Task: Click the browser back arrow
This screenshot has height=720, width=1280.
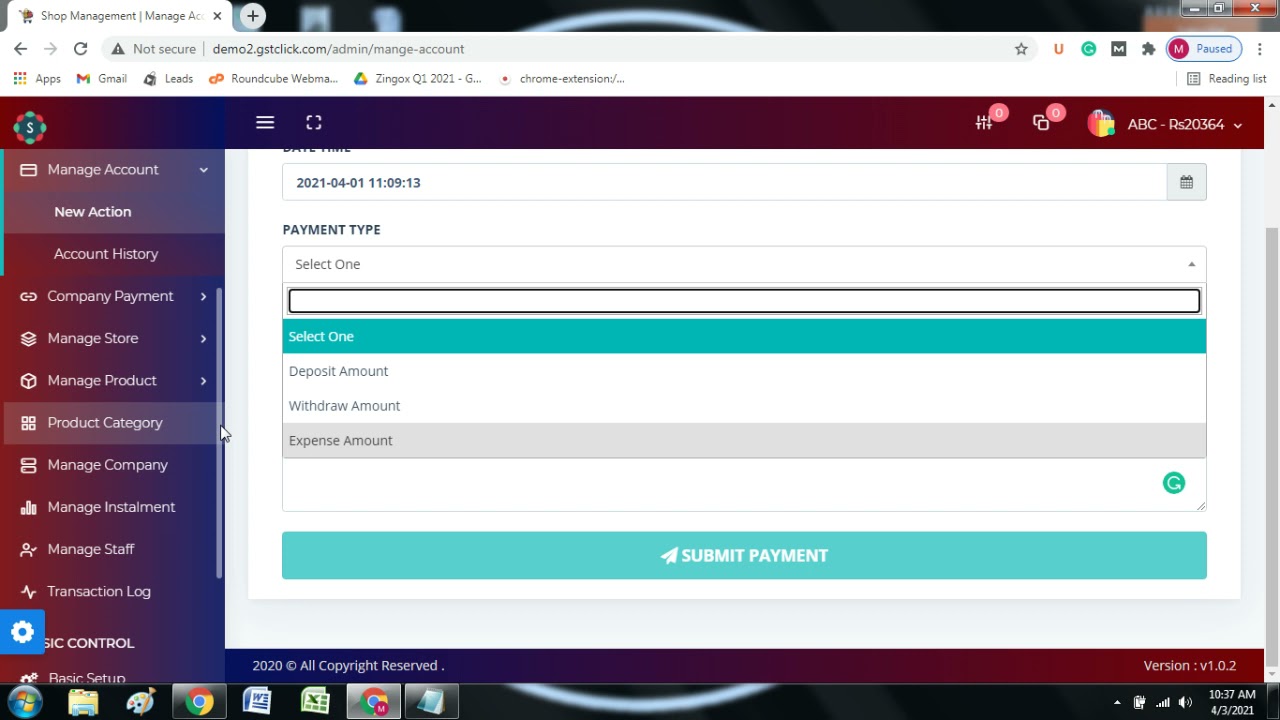Action: coord(21,49)
